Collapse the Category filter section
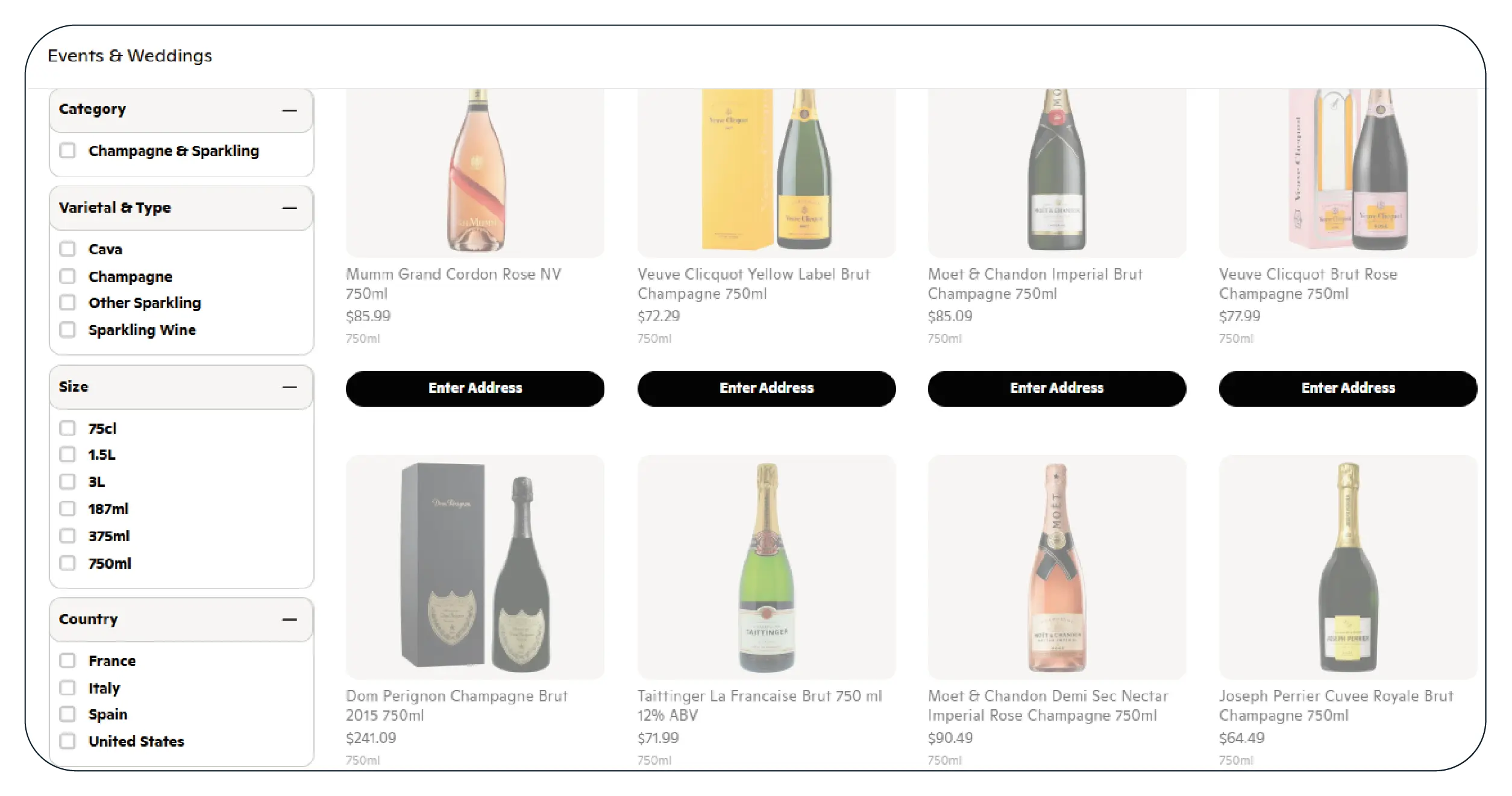The height and width of the screenshot is (796, 1512). point(289,110)
